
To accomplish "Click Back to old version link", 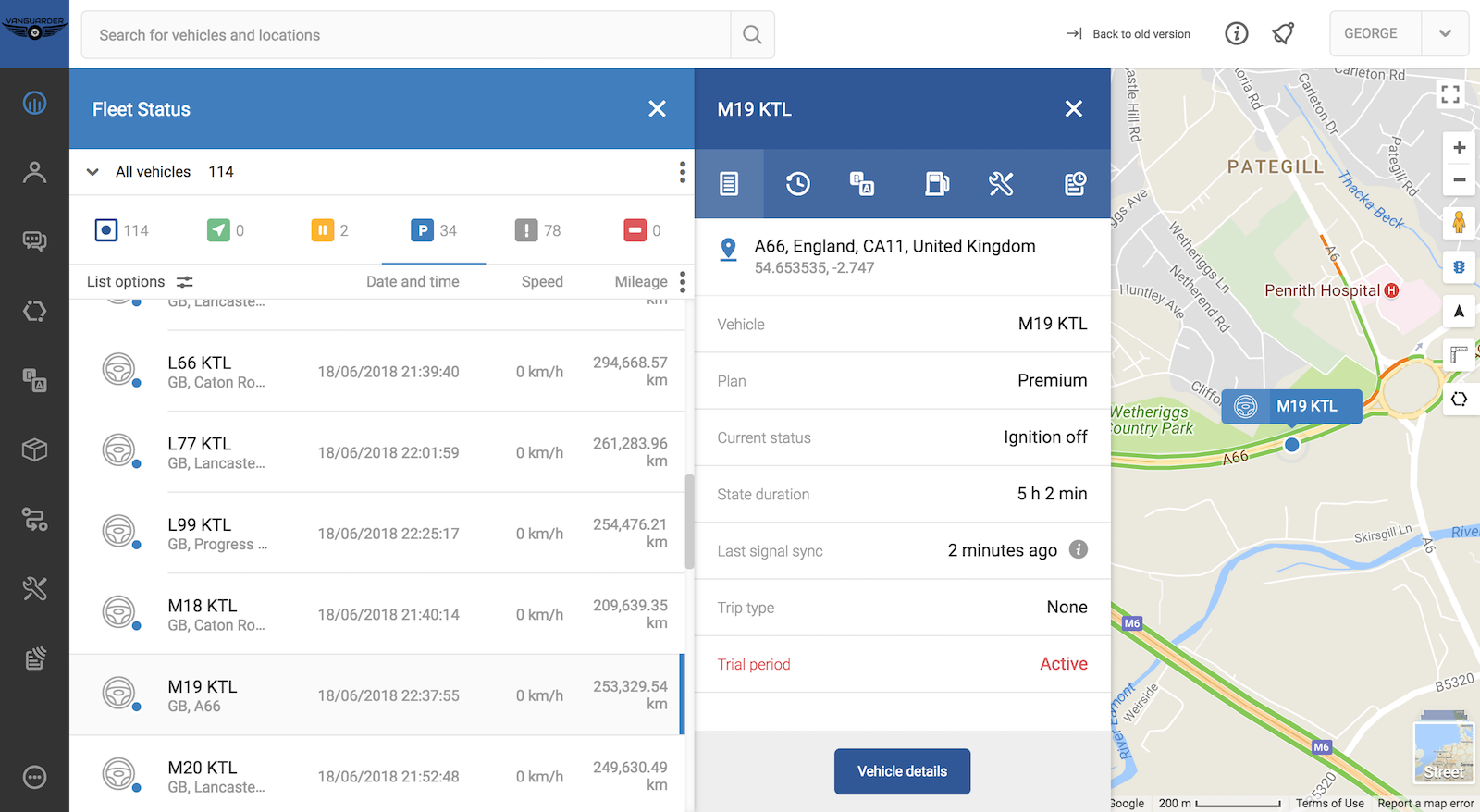I will click(1128, 34).
